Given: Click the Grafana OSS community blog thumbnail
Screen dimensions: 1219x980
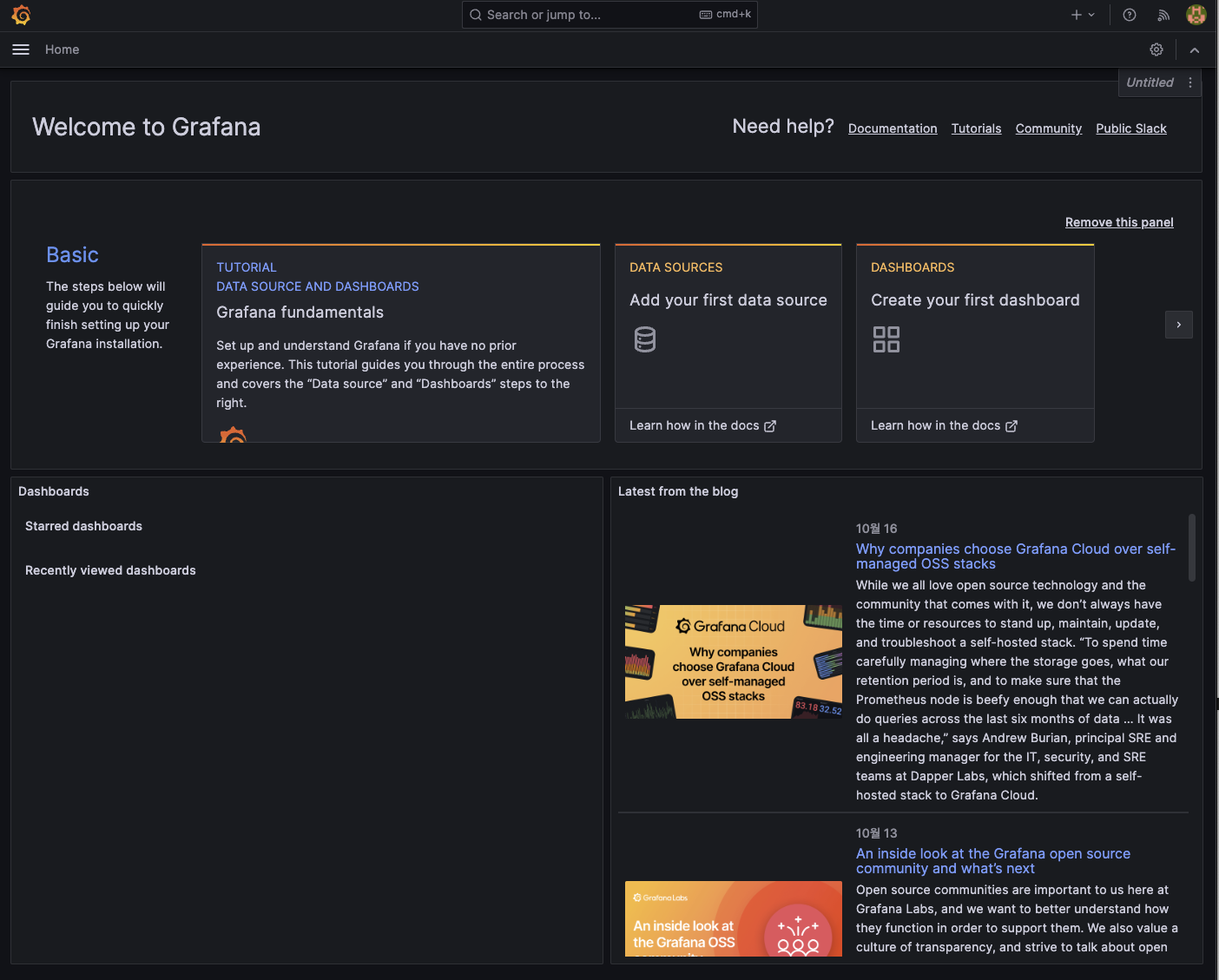Looking at the screenshot, I should pyautogui.click(x=734, y=918).
